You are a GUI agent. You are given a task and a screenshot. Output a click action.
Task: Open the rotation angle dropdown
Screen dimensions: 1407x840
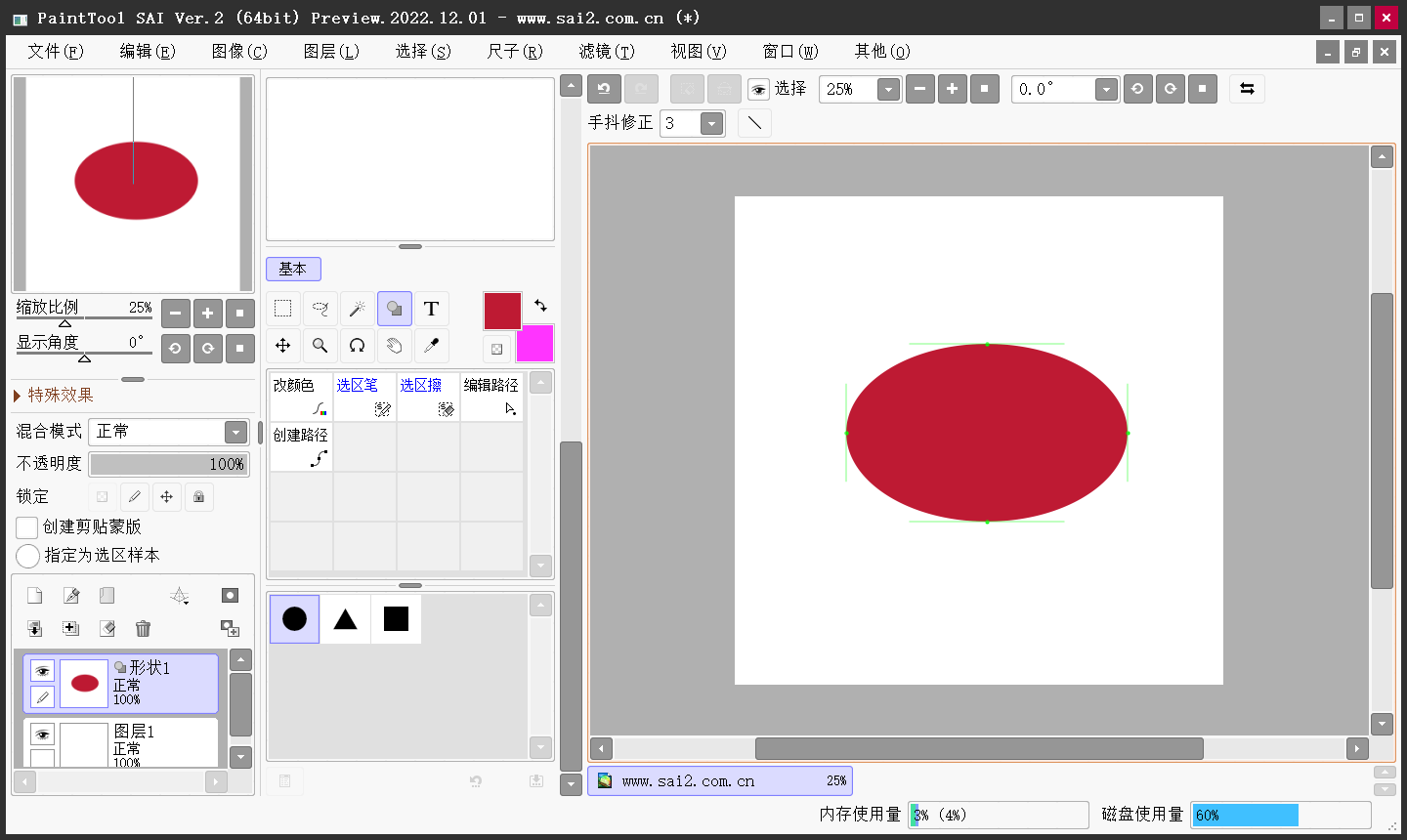coord(1106,90)
